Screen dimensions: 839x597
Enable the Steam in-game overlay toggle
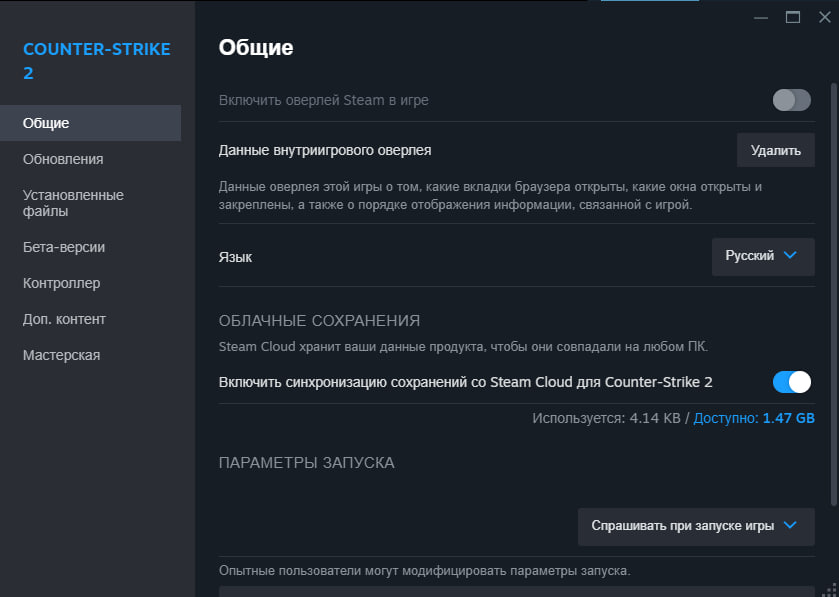(791, 100)
